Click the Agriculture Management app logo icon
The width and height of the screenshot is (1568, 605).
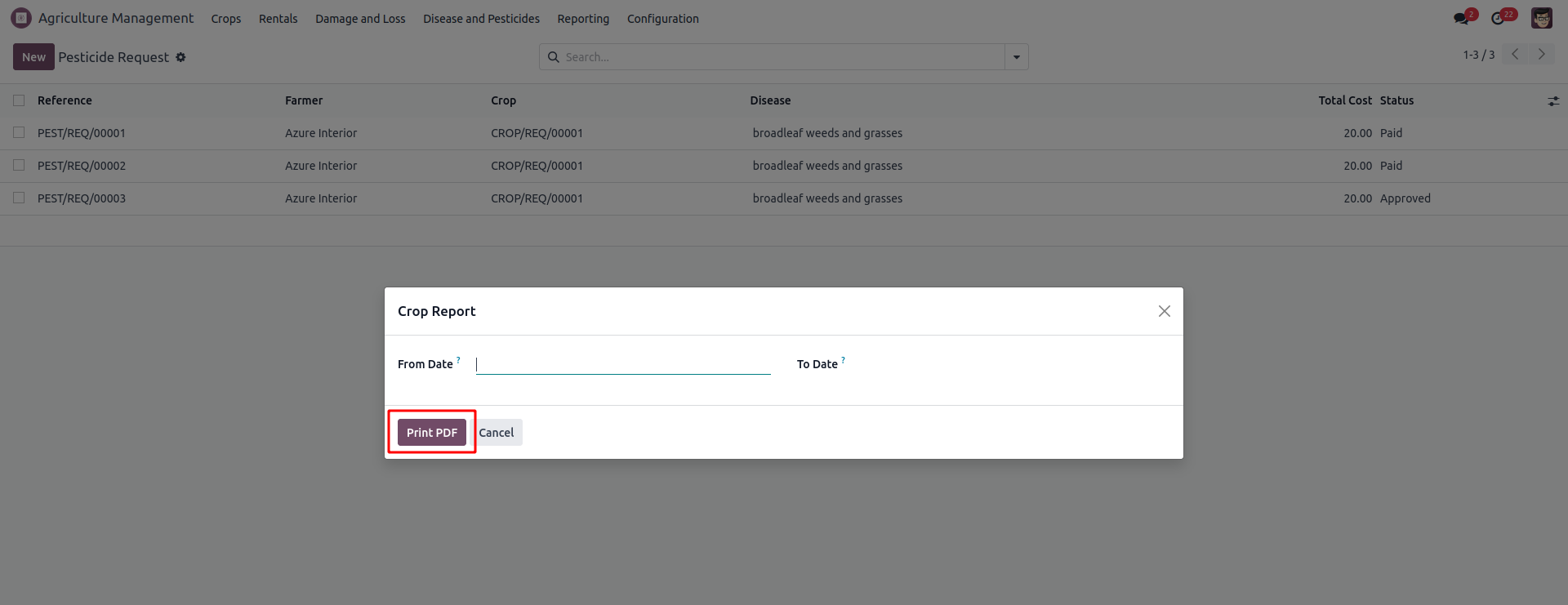[21, 18]
